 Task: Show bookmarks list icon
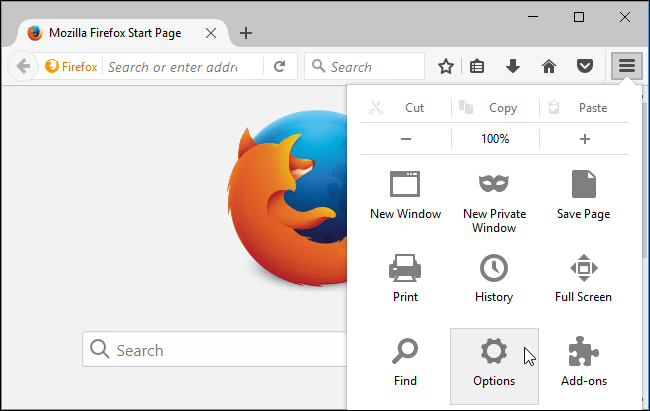click(478, 67)
